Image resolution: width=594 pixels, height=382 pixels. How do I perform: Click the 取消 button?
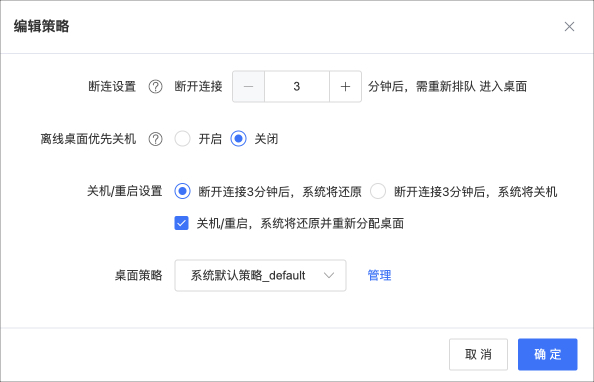[x=478, y=354]
